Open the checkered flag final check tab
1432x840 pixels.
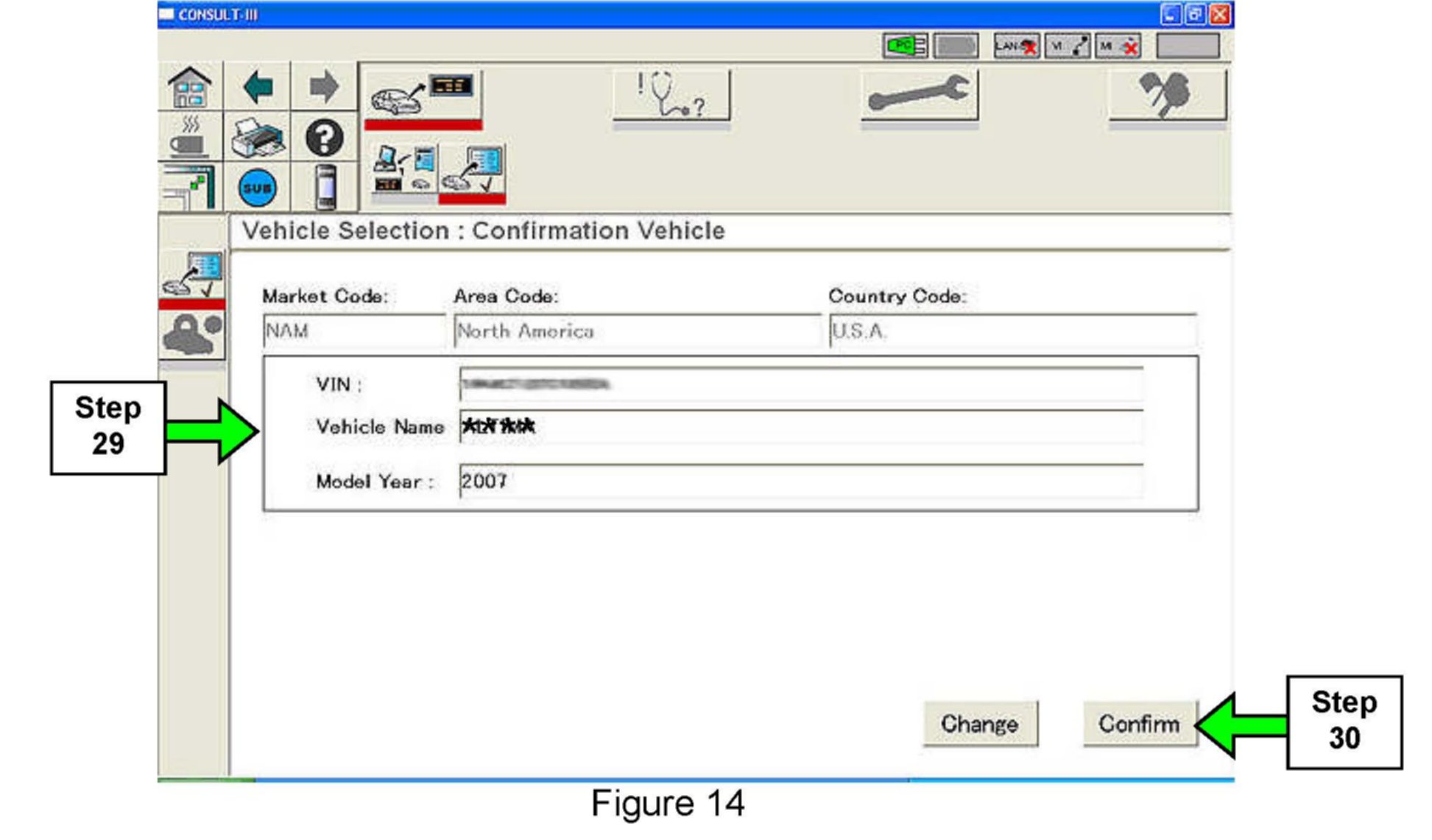[1168, 96]
